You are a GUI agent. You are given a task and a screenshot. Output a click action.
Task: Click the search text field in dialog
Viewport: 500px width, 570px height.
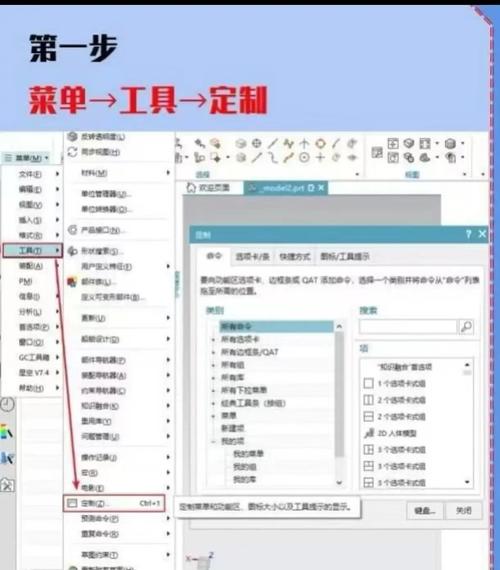tap(408, 326)
